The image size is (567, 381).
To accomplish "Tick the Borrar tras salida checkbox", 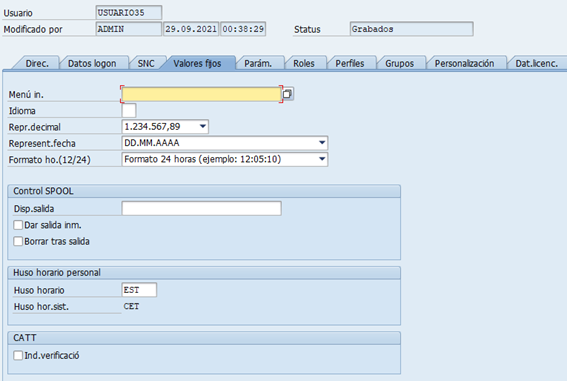I will point(18,241).
